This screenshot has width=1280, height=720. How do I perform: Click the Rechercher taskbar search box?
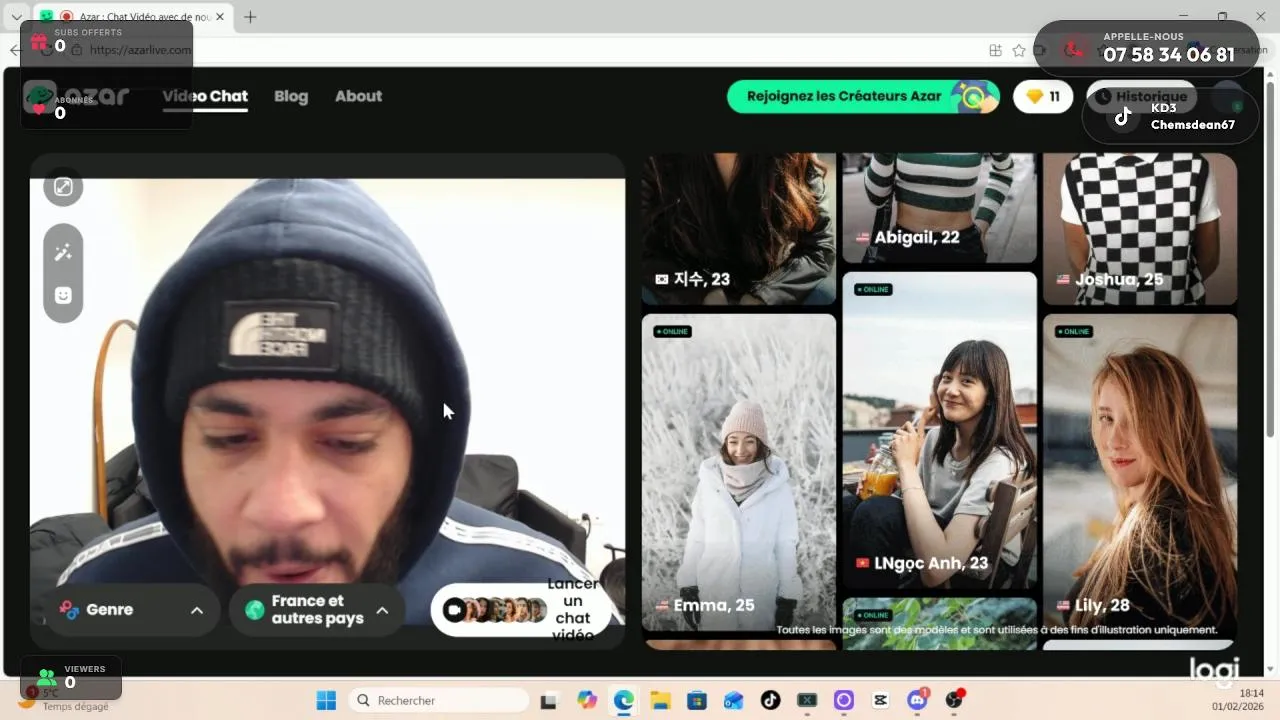click(x=438, y=700)
